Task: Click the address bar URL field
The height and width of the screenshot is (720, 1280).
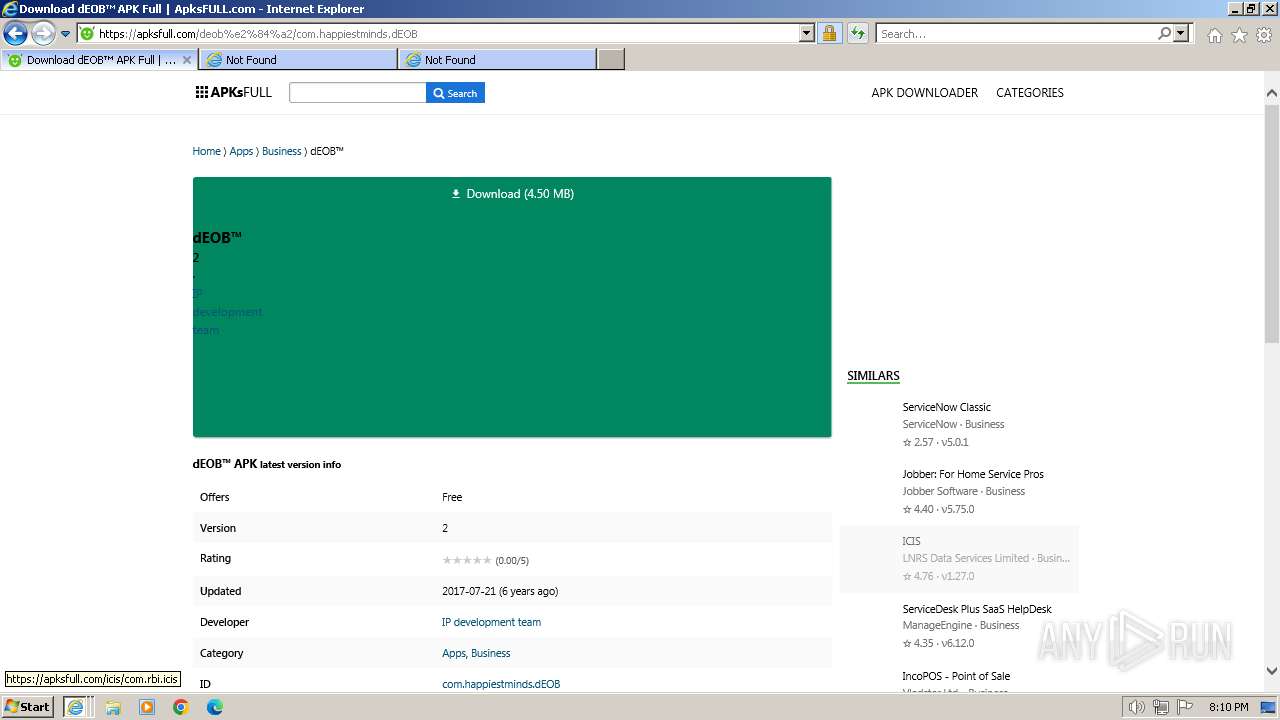Action: pyautogui.click(x=438, y=33)
